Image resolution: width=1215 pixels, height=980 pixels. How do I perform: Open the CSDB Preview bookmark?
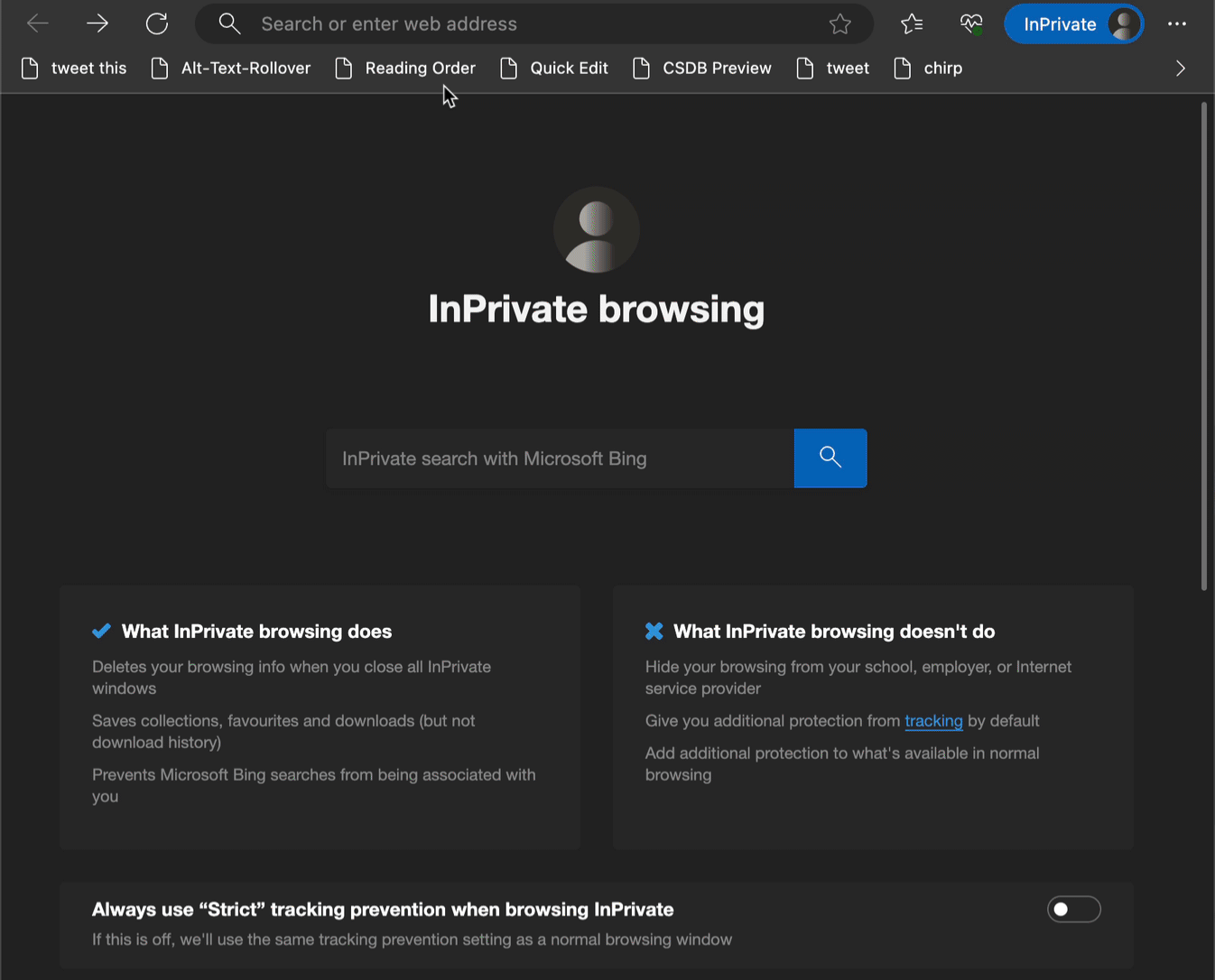click(702, 69)
